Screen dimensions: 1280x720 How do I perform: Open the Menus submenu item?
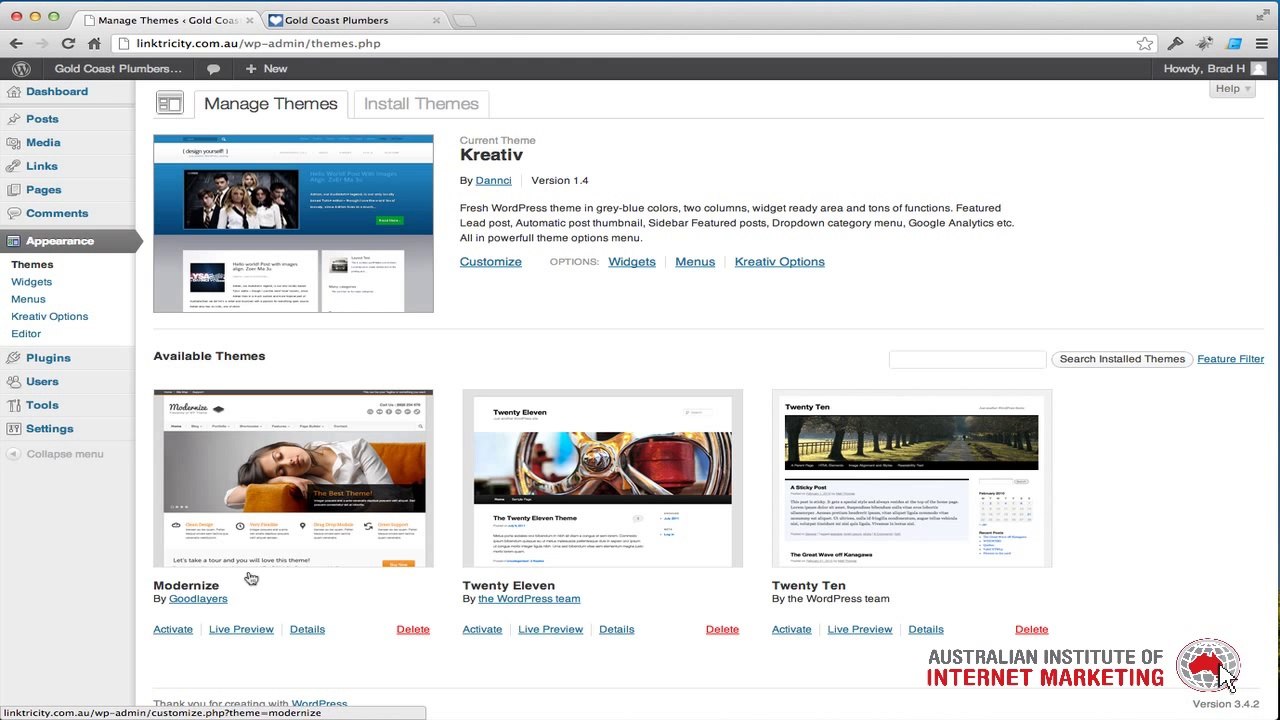28,299
